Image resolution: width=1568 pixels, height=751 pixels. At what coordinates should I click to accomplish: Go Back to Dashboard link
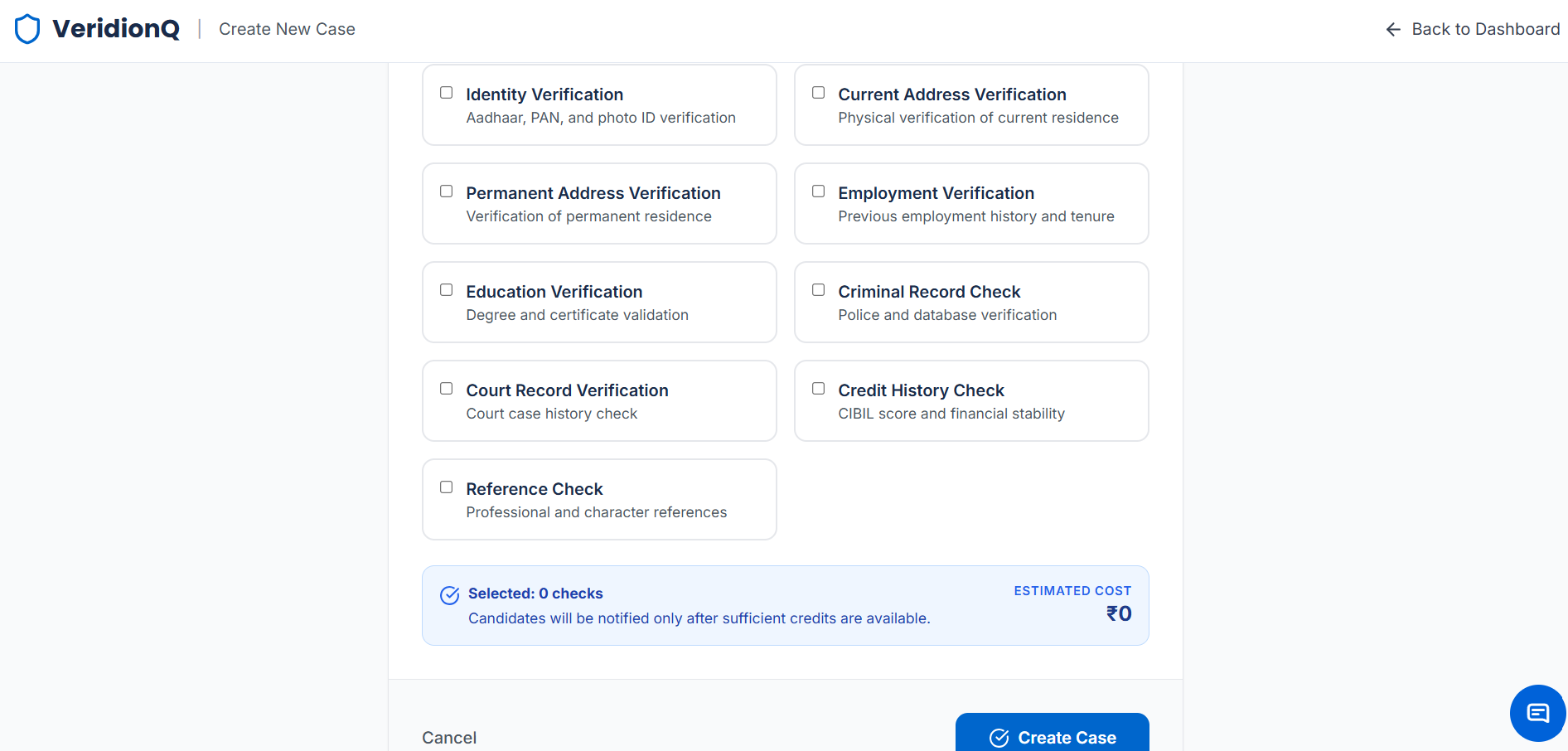1473,30
